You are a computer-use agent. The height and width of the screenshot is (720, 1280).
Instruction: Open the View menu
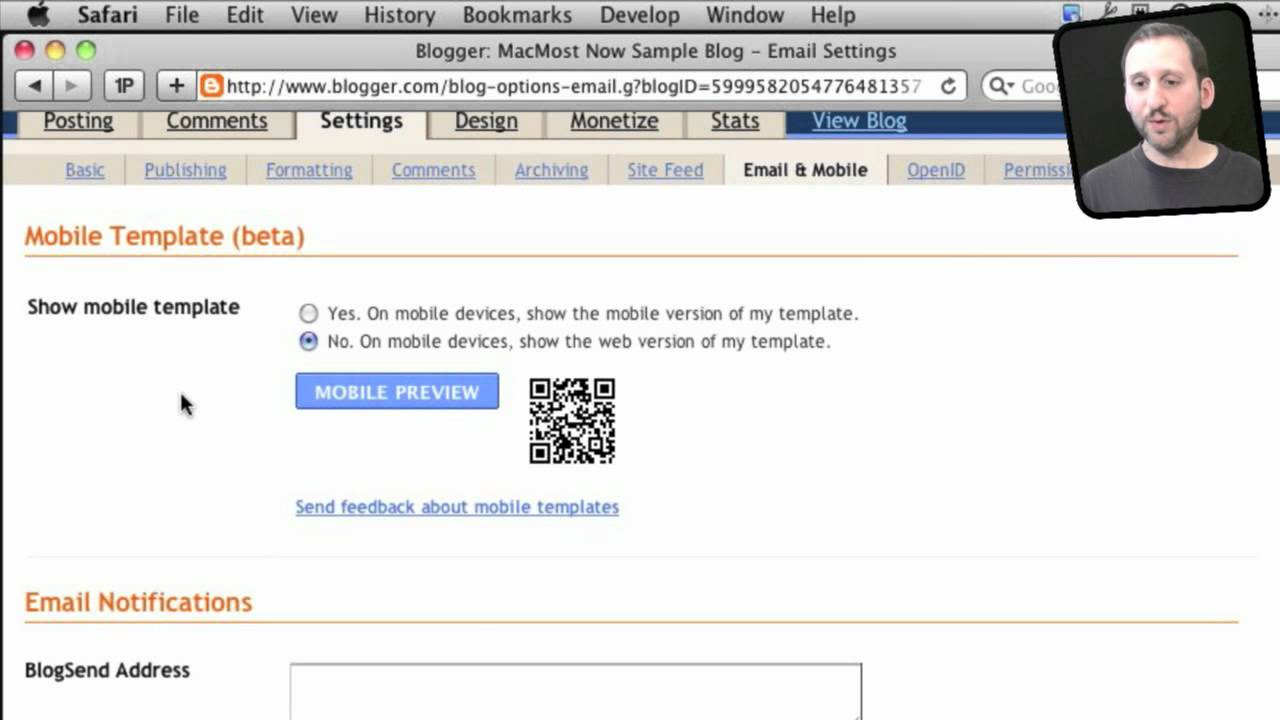coord(314,15)
